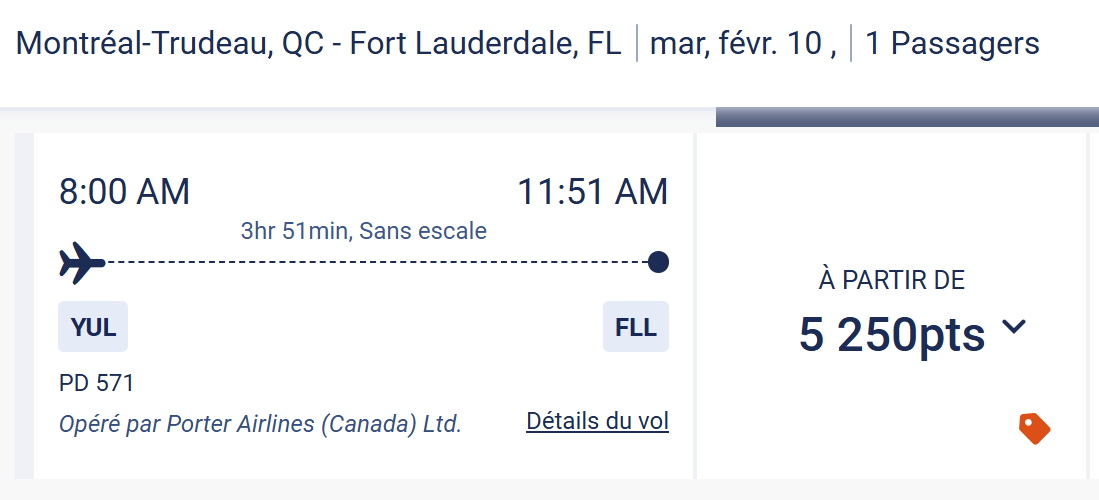The height and width of the screenshot is (500, 1099).
Task: Click the airplane departure icon
Action: (82, 263)
